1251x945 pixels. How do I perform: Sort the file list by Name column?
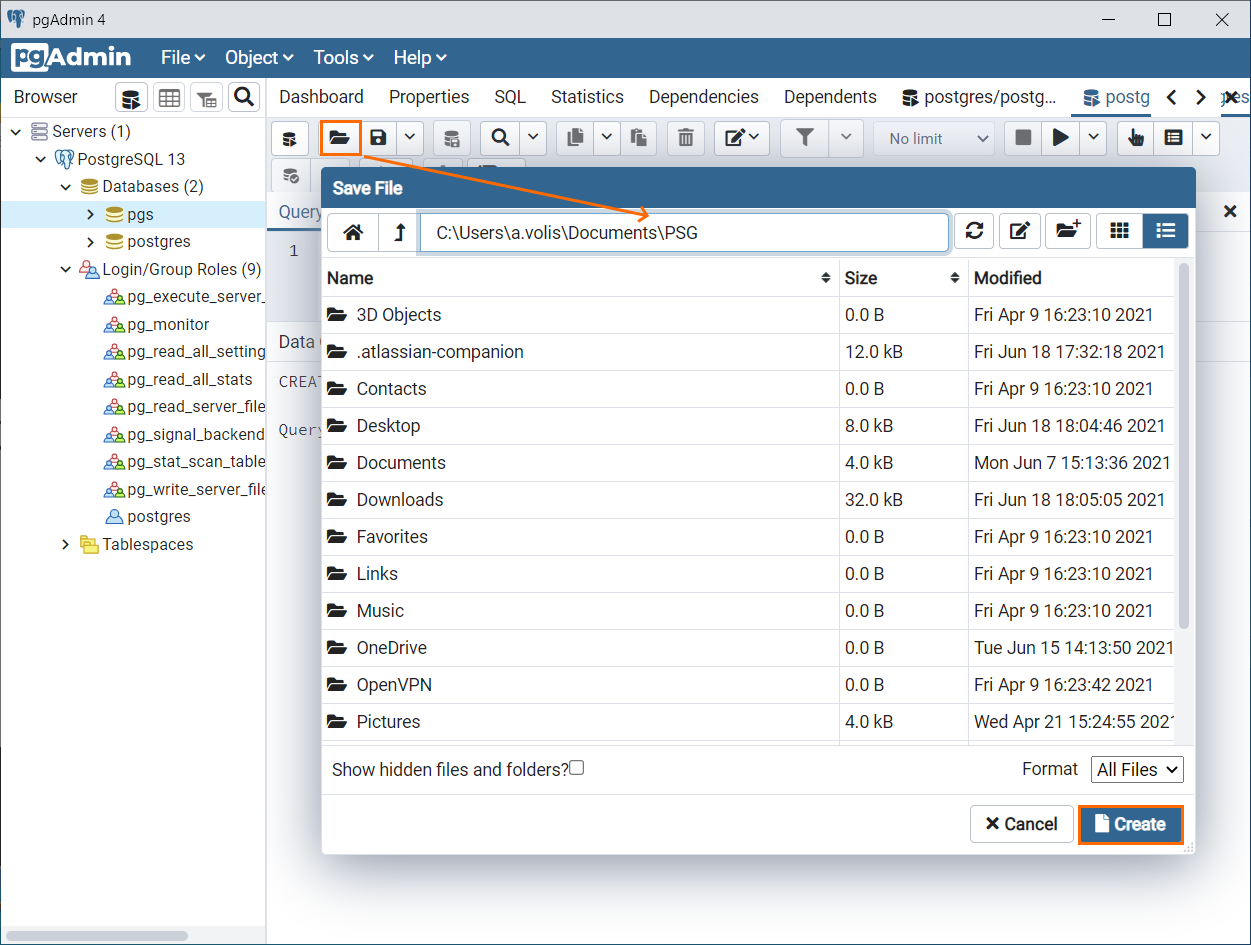coord(580,278)
